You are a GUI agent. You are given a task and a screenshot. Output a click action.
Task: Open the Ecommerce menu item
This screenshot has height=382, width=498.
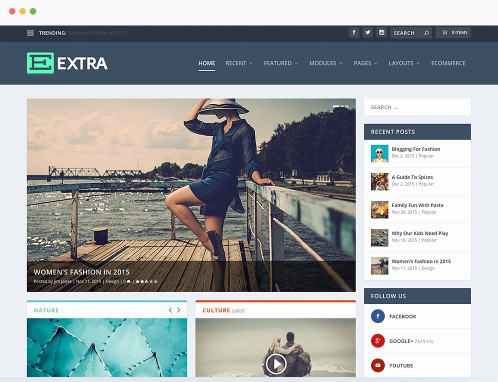pos(448,63)
